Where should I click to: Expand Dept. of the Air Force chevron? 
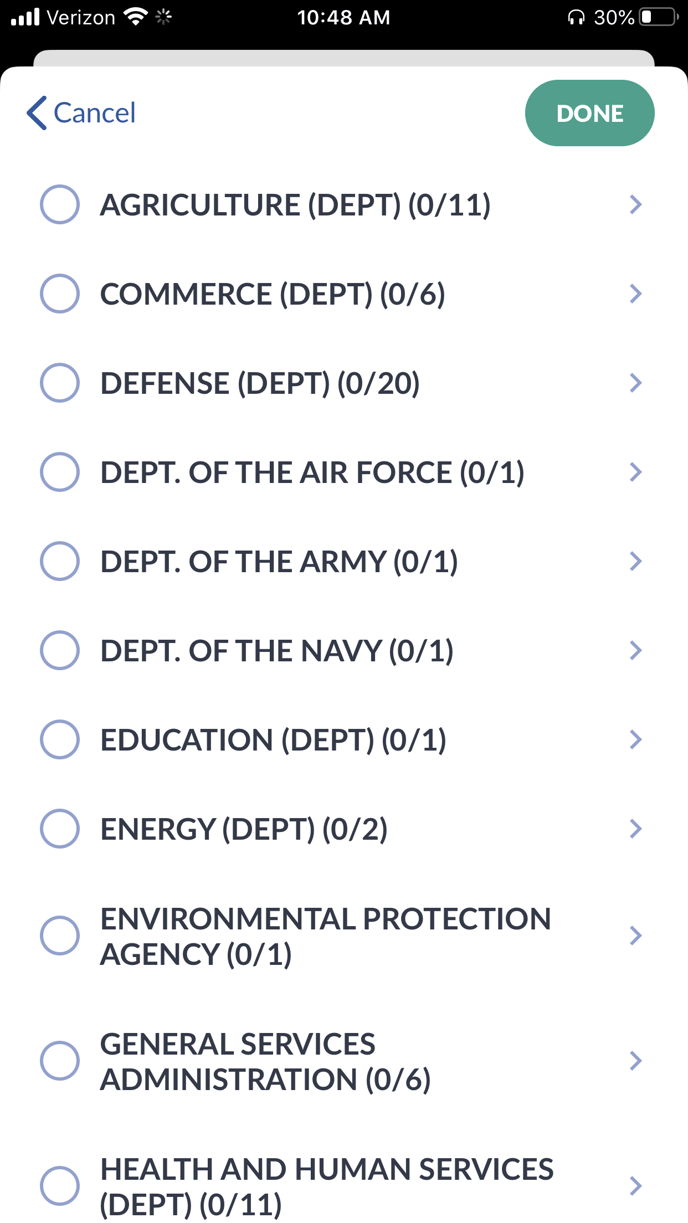click(635, 472)
